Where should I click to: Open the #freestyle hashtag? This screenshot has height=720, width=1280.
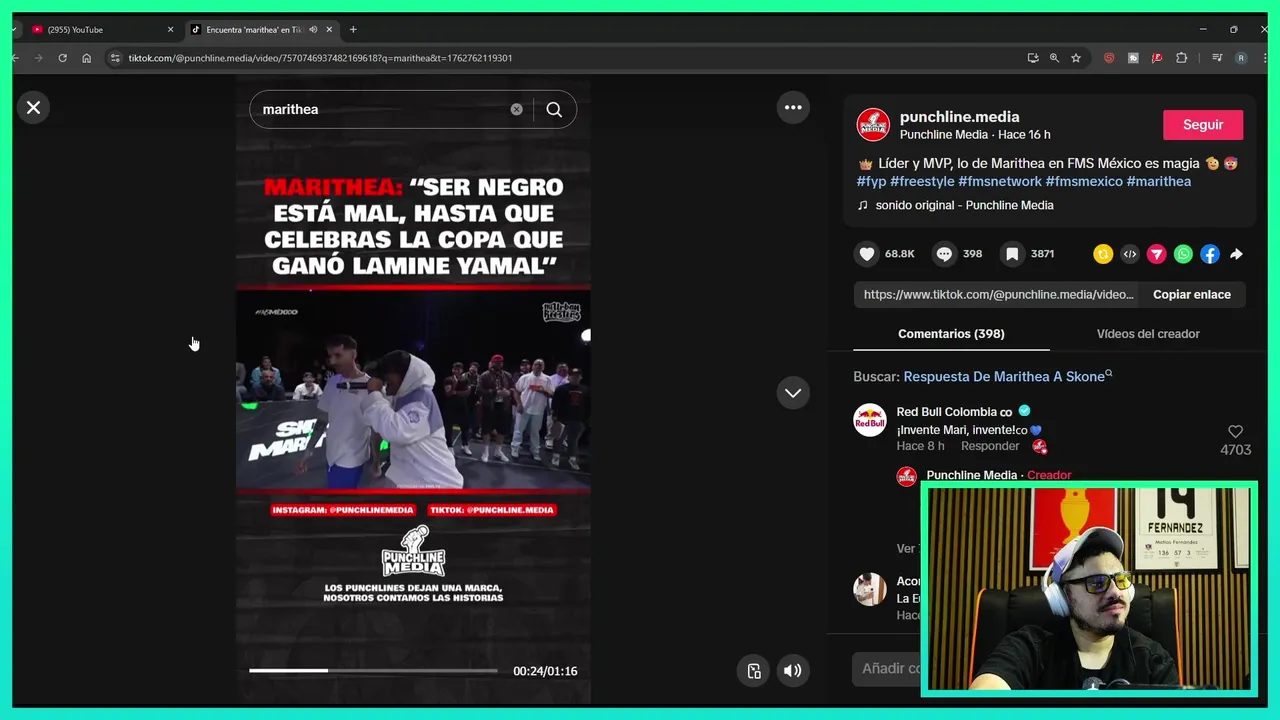click(922, 181)
